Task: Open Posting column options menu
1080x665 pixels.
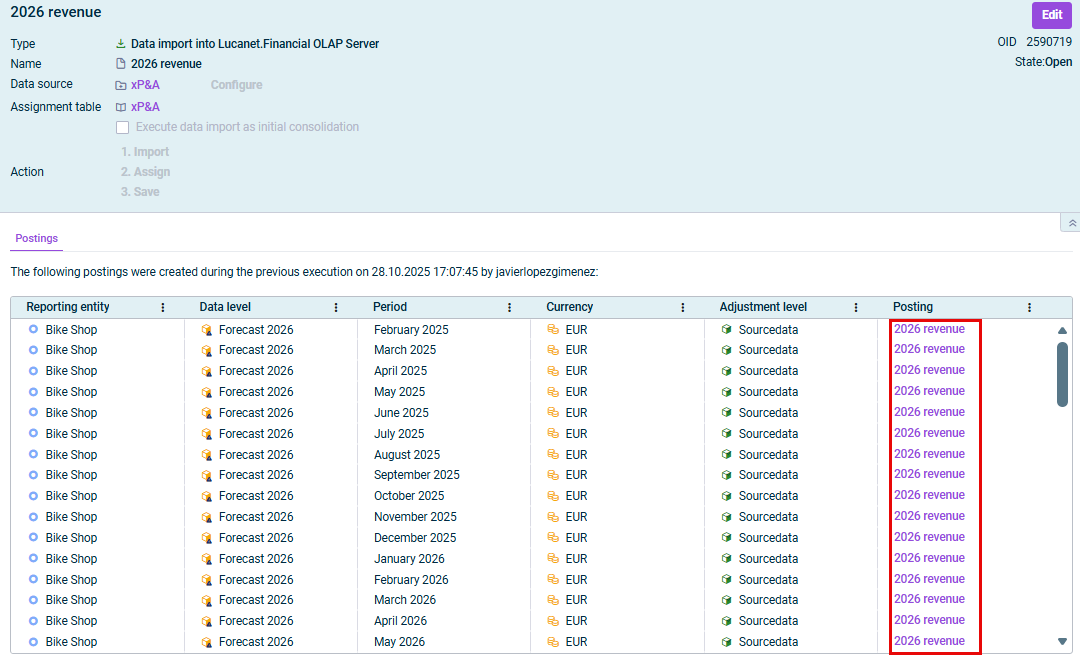Action: coord(1030,307)
